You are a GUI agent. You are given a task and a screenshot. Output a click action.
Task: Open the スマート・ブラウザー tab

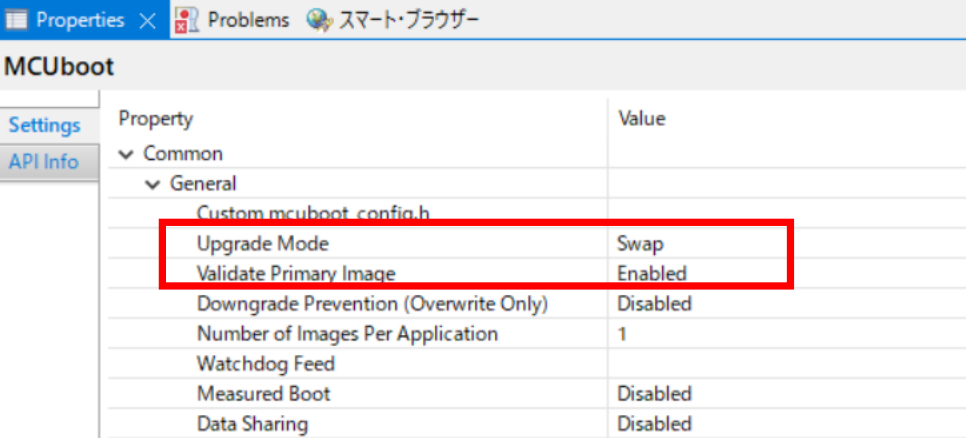tap(408, 21)
